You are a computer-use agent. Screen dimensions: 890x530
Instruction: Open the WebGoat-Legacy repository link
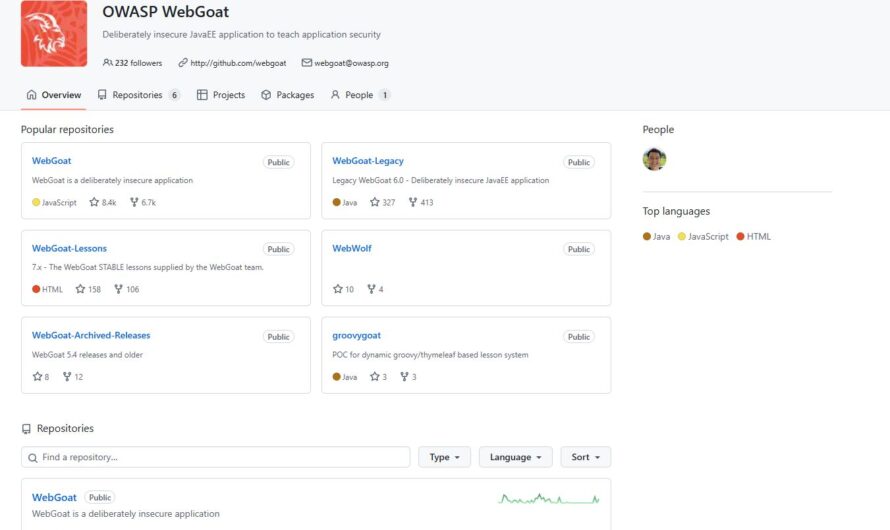coord(368,161)
